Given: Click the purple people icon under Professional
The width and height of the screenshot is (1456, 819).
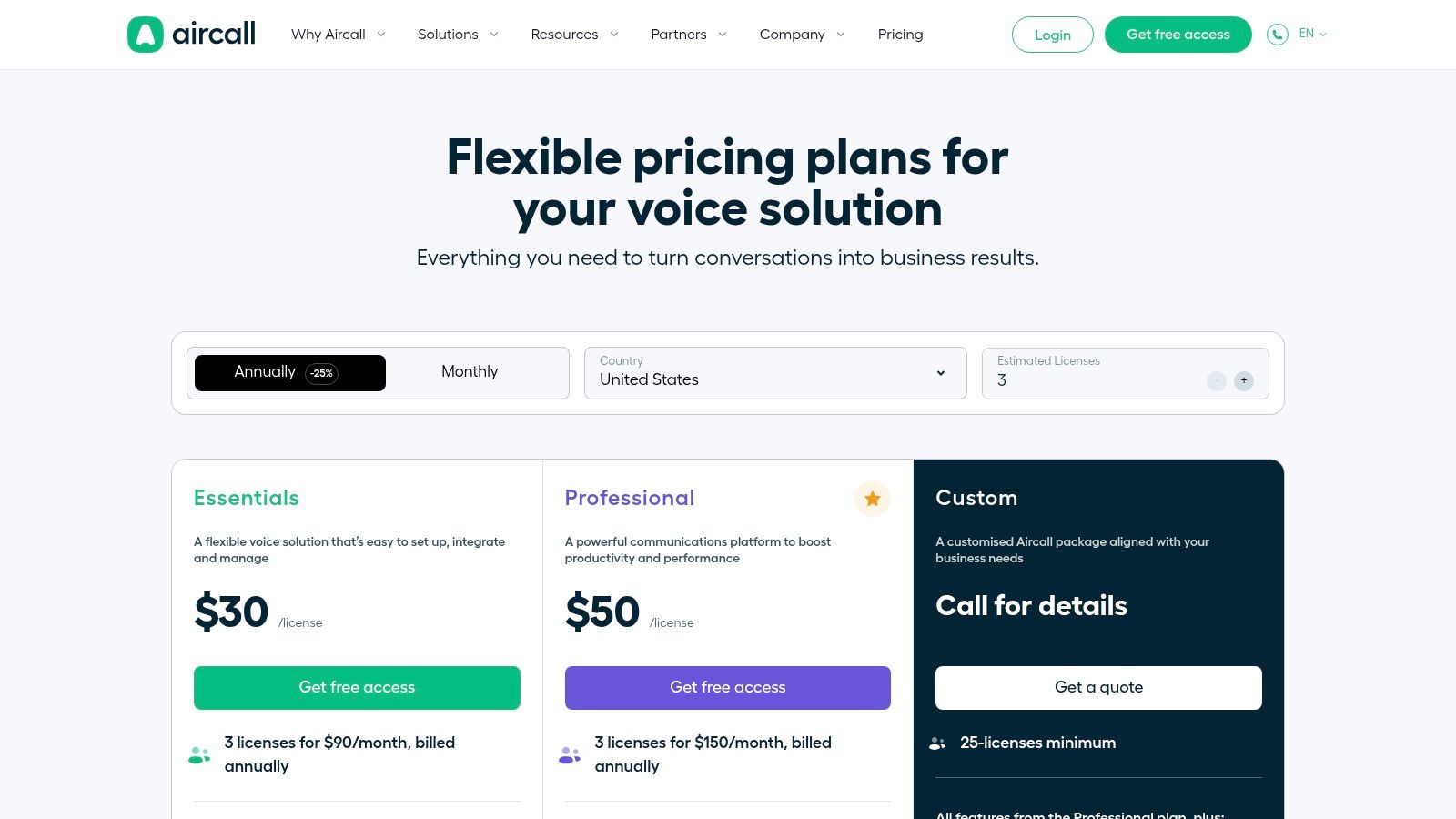Looking at the screenshot, I should pyautogui.click(x=570, y=754).
